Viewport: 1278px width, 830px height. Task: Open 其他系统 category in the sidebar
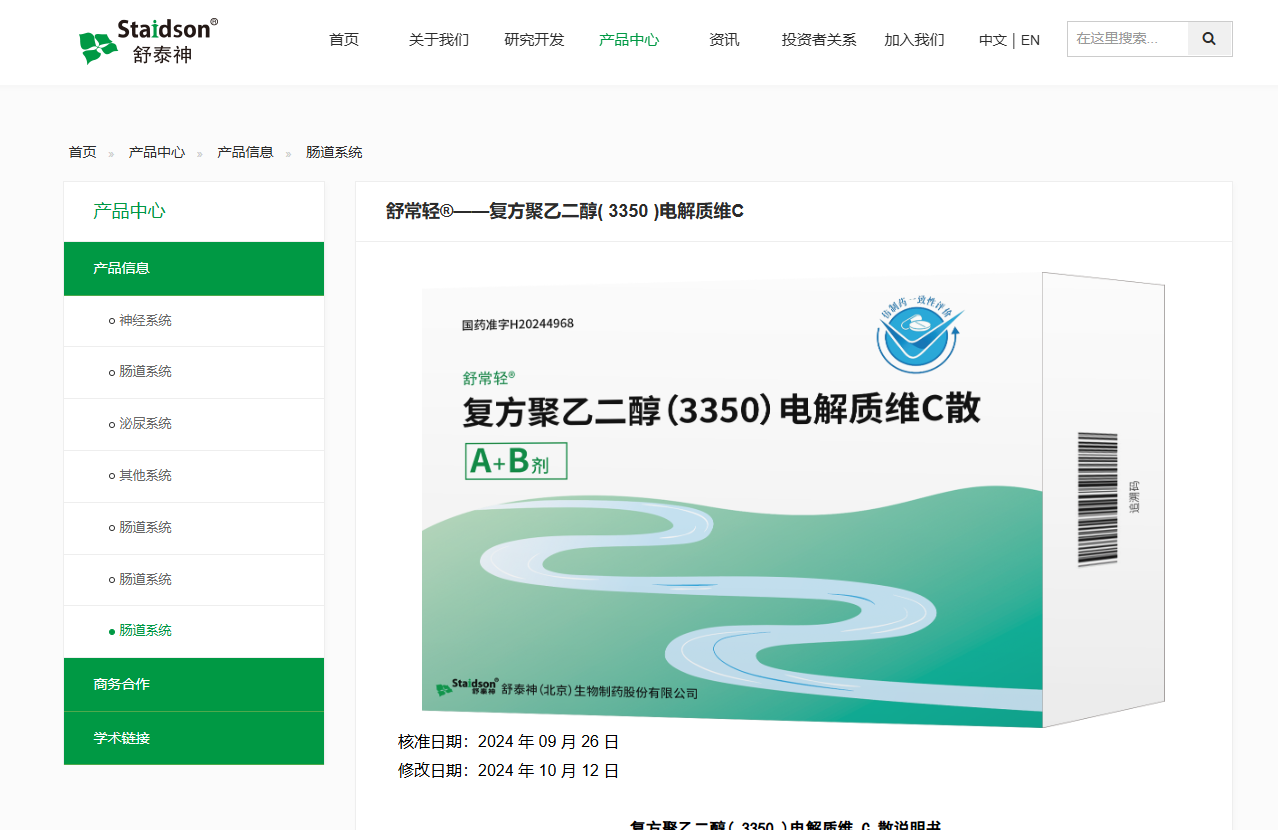[x=145, y=476]
